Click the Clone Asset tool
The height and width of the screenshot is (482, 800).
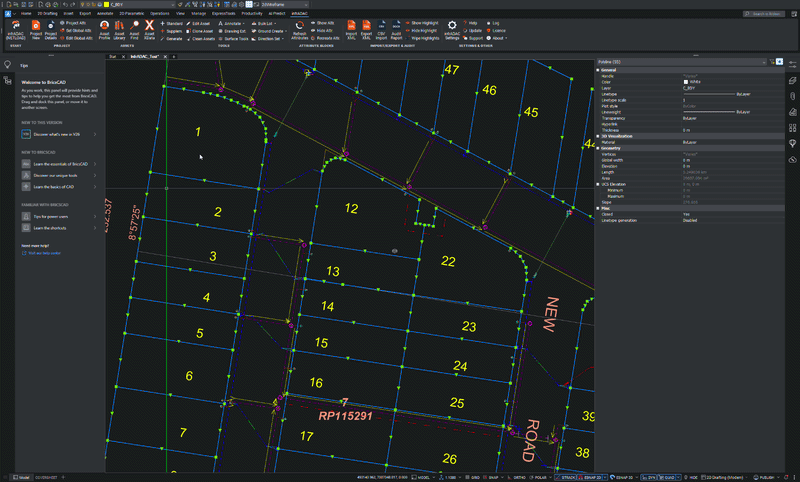pos(199,31)
